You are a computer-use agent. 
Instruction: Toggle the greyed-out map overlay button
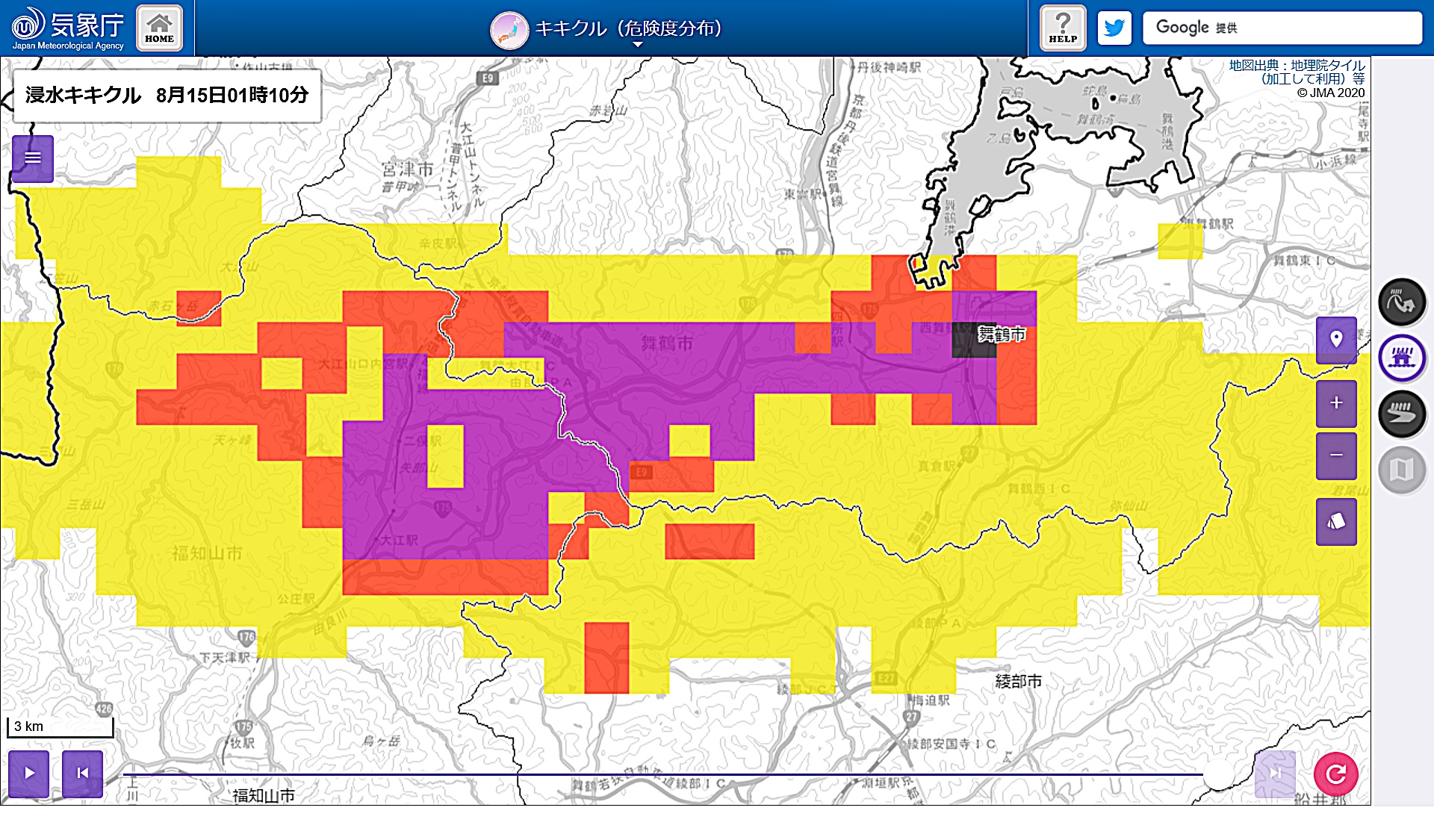pos(1402,470)
